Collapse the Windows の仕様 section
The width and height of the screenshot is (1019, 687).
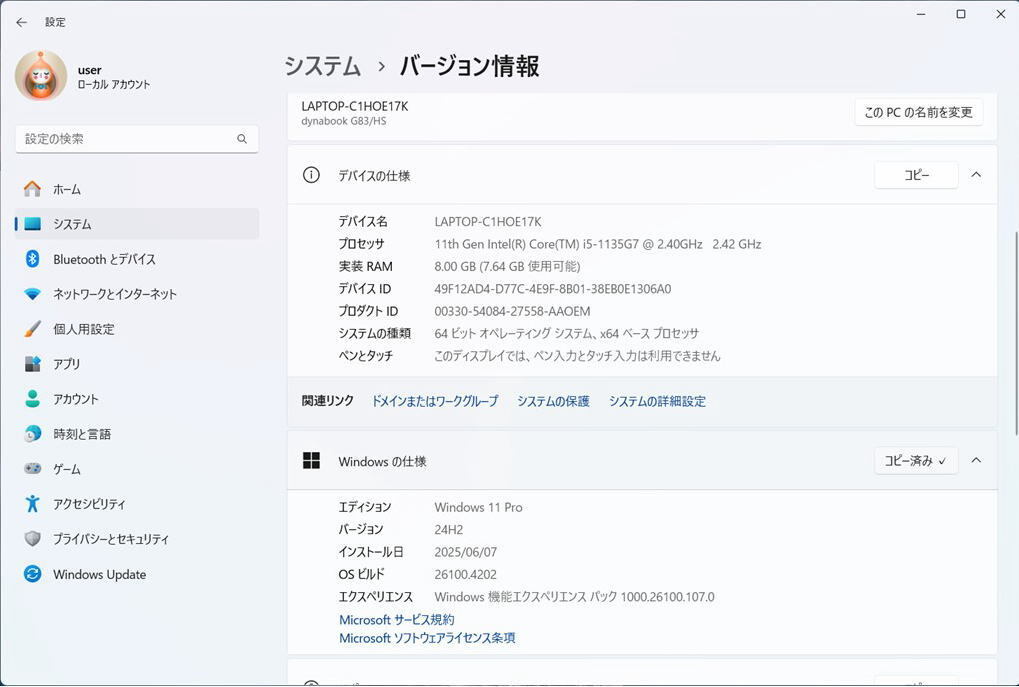pos(976,460)
